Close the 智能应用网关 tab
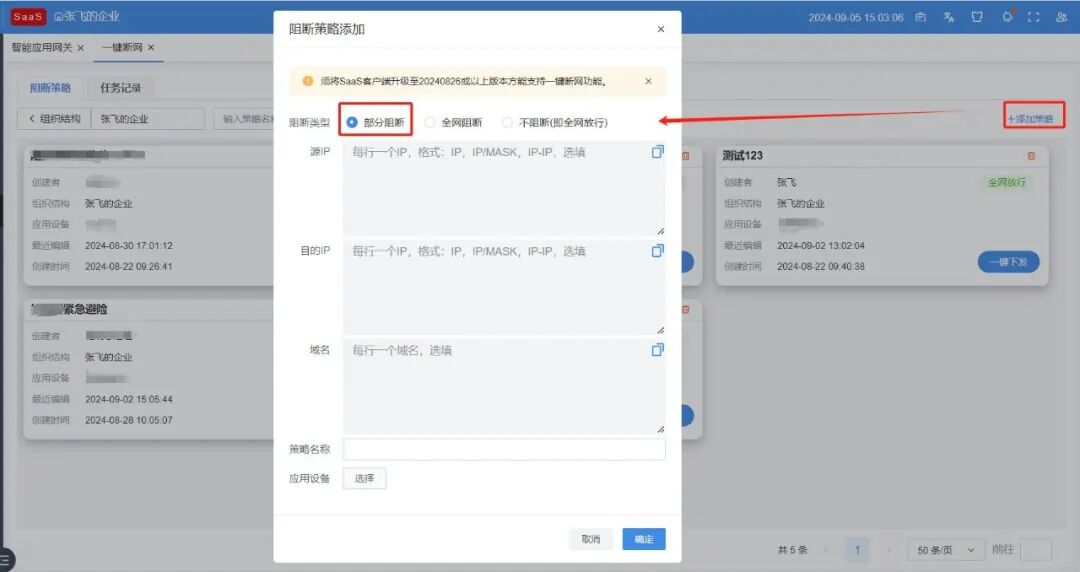The width and height of the screenshot is (1080, 572). pyautogui.click(x=81, y=48)
